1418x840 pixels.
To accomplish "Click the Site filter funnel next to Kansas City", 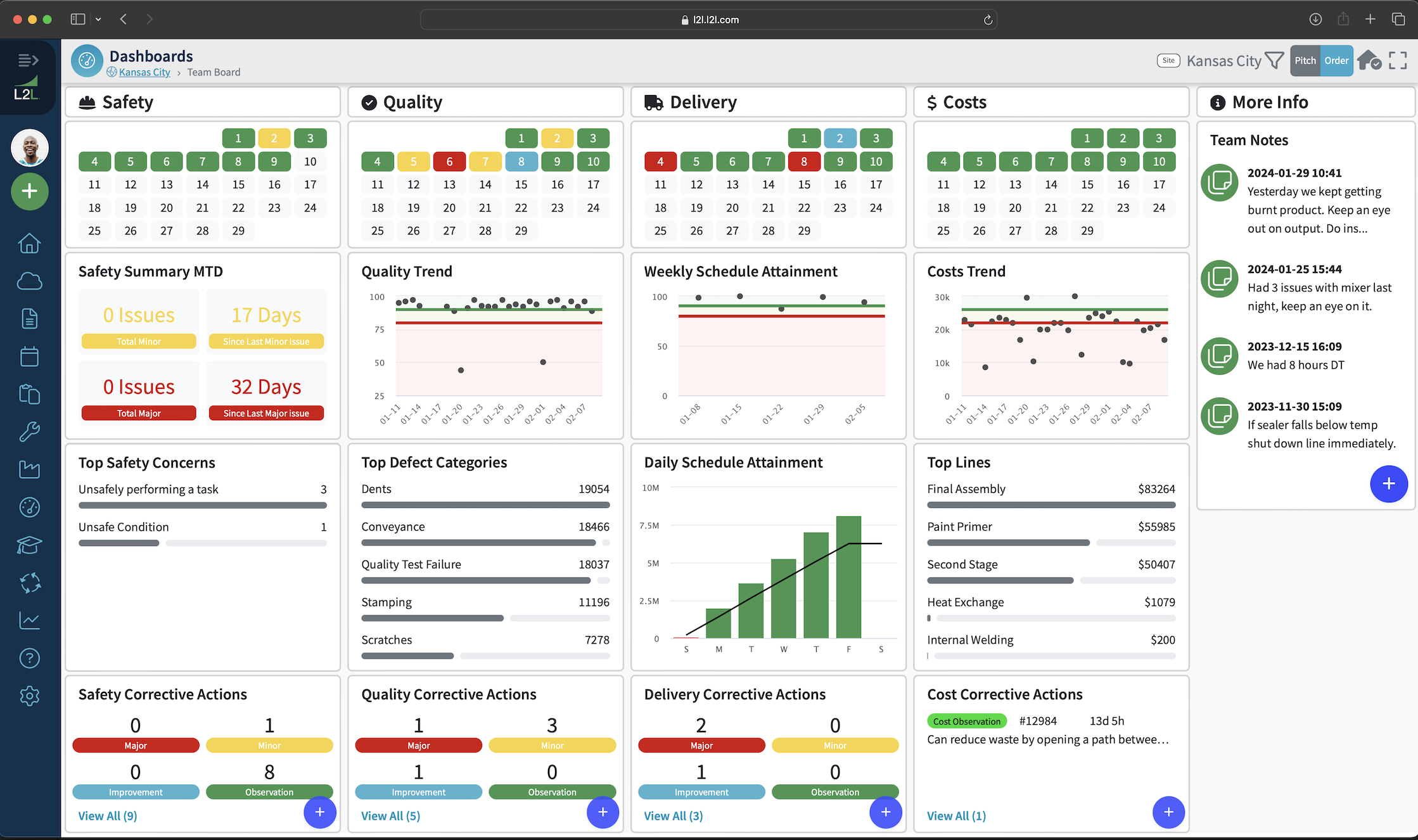I will (1275, 60).
